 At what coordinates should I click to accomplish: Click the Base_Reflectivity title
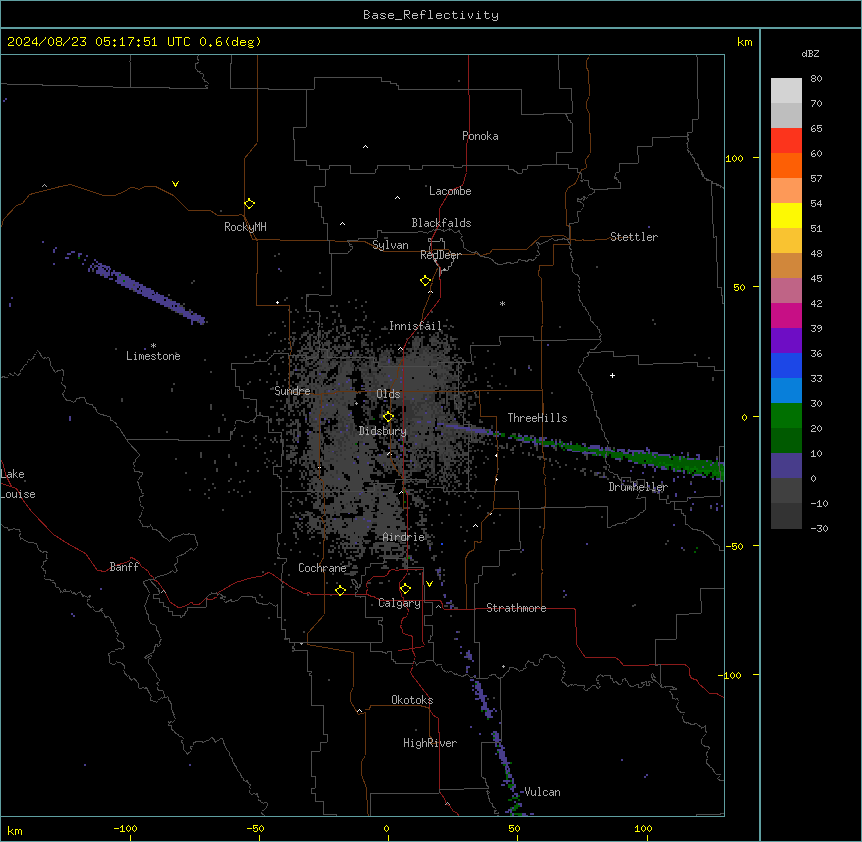[431, 15]
